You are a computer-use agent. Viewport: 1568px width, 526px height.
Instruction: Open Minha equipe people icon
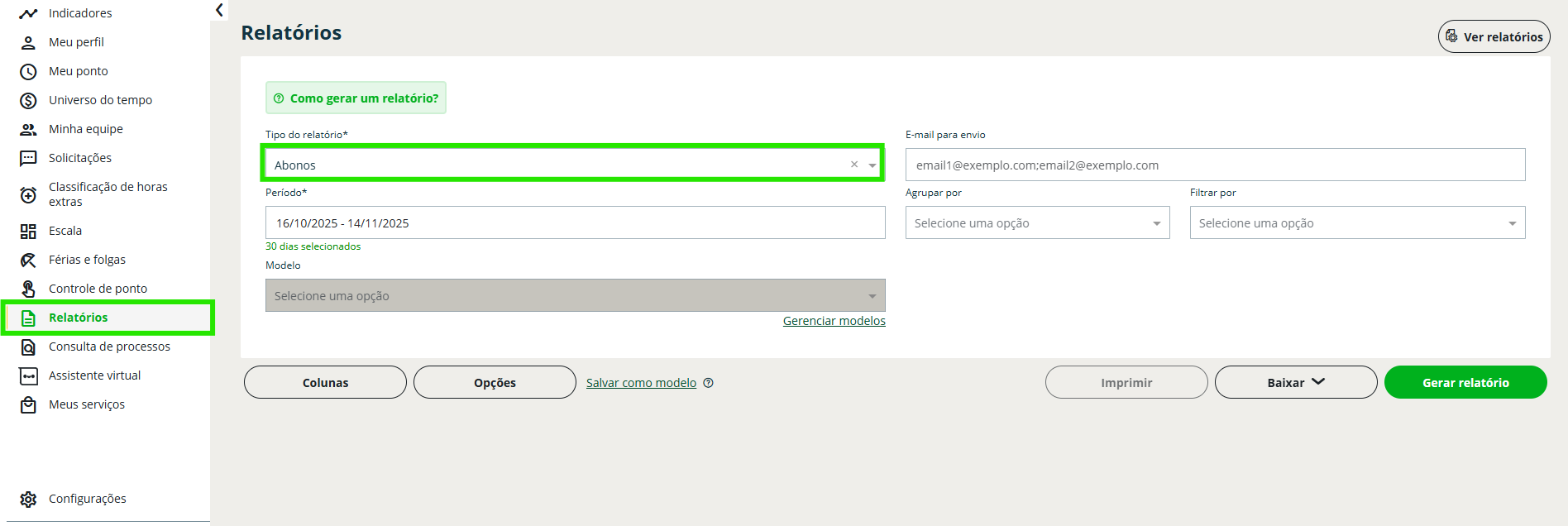click(x=28, y=130)
